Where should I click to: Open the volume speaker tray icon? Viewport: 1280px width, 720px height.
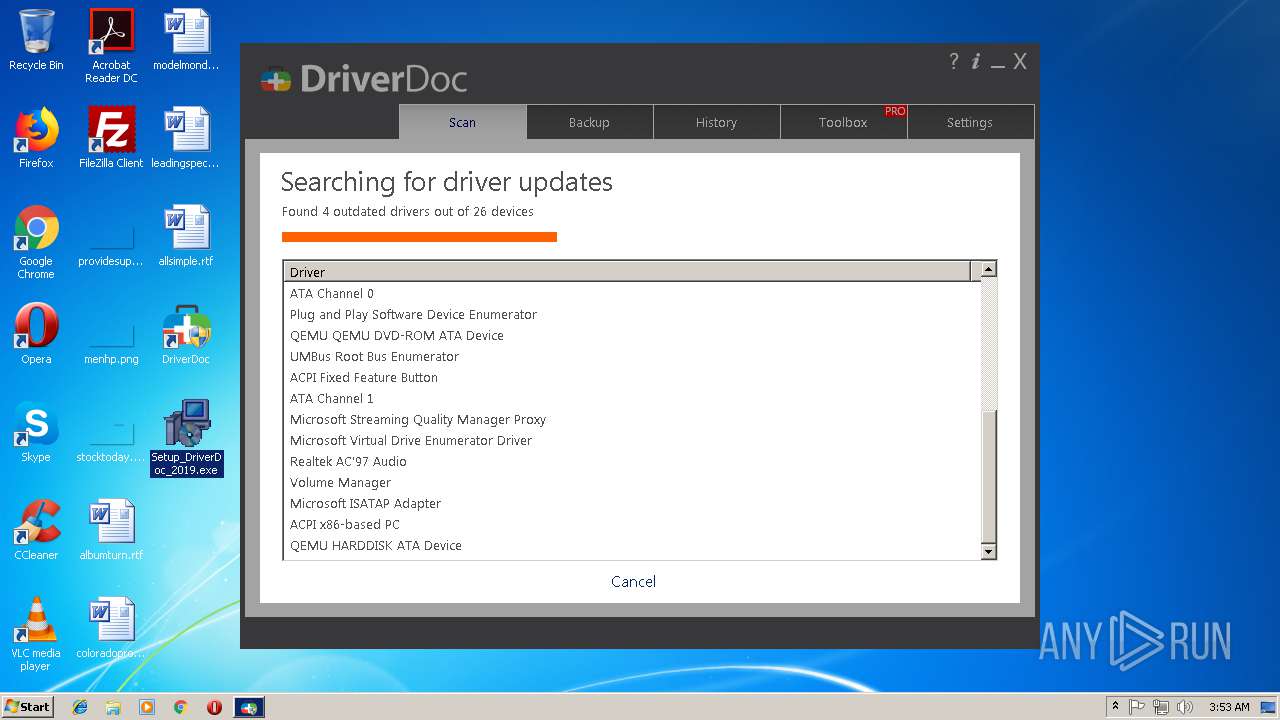tap(1185, 707)
